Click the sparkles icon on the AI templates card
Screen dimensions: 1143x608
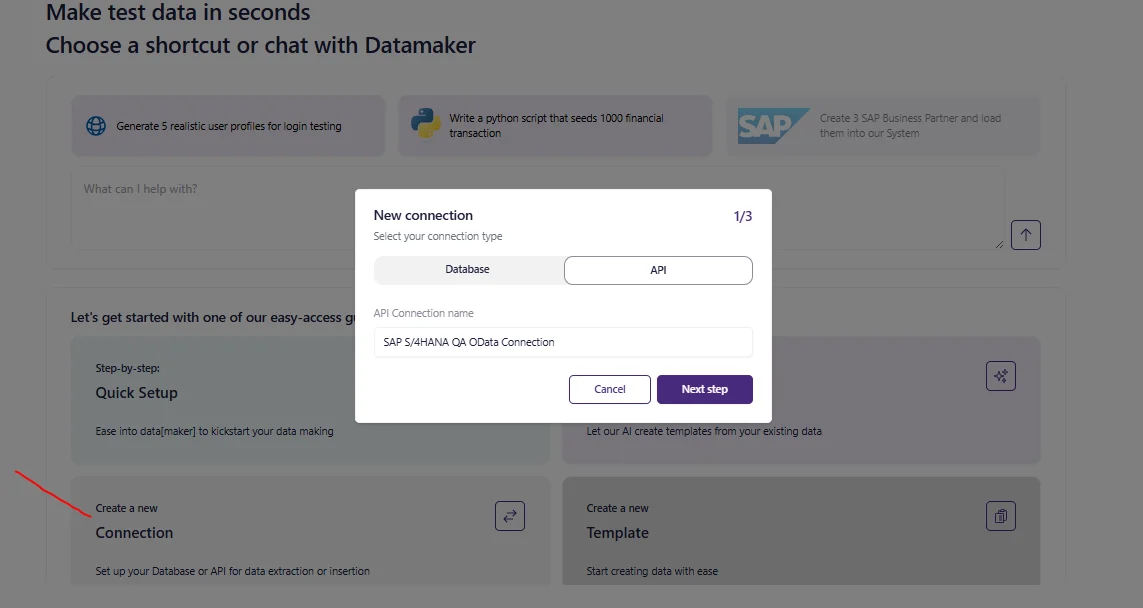pyautogui.click(x=1001, y=376)
